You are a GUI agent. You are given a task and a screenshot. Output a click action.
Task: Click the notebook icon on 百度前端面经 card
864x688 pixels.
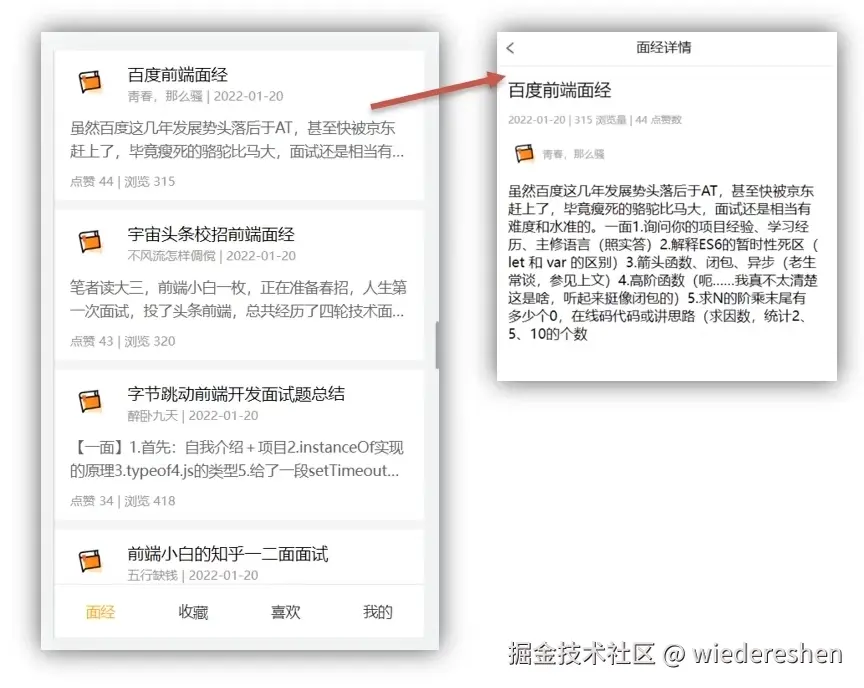tap(89, 82)
